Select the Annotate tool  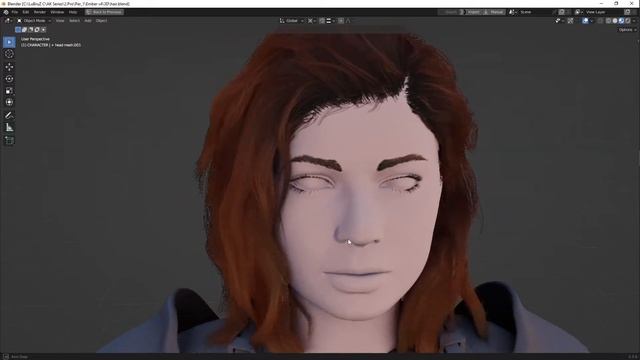coord(9,116)
